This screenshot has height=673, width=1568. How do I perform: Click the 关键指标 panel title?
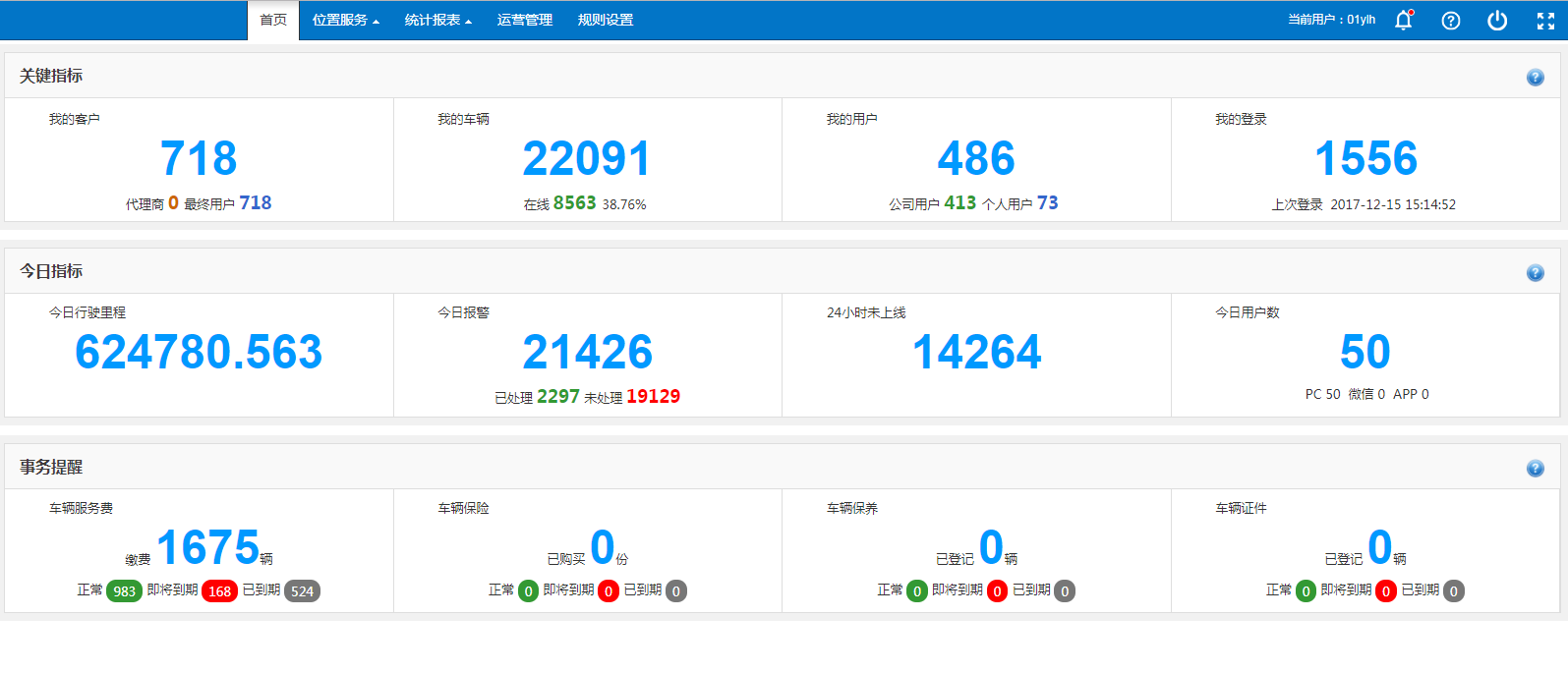(x=51, y=76)
